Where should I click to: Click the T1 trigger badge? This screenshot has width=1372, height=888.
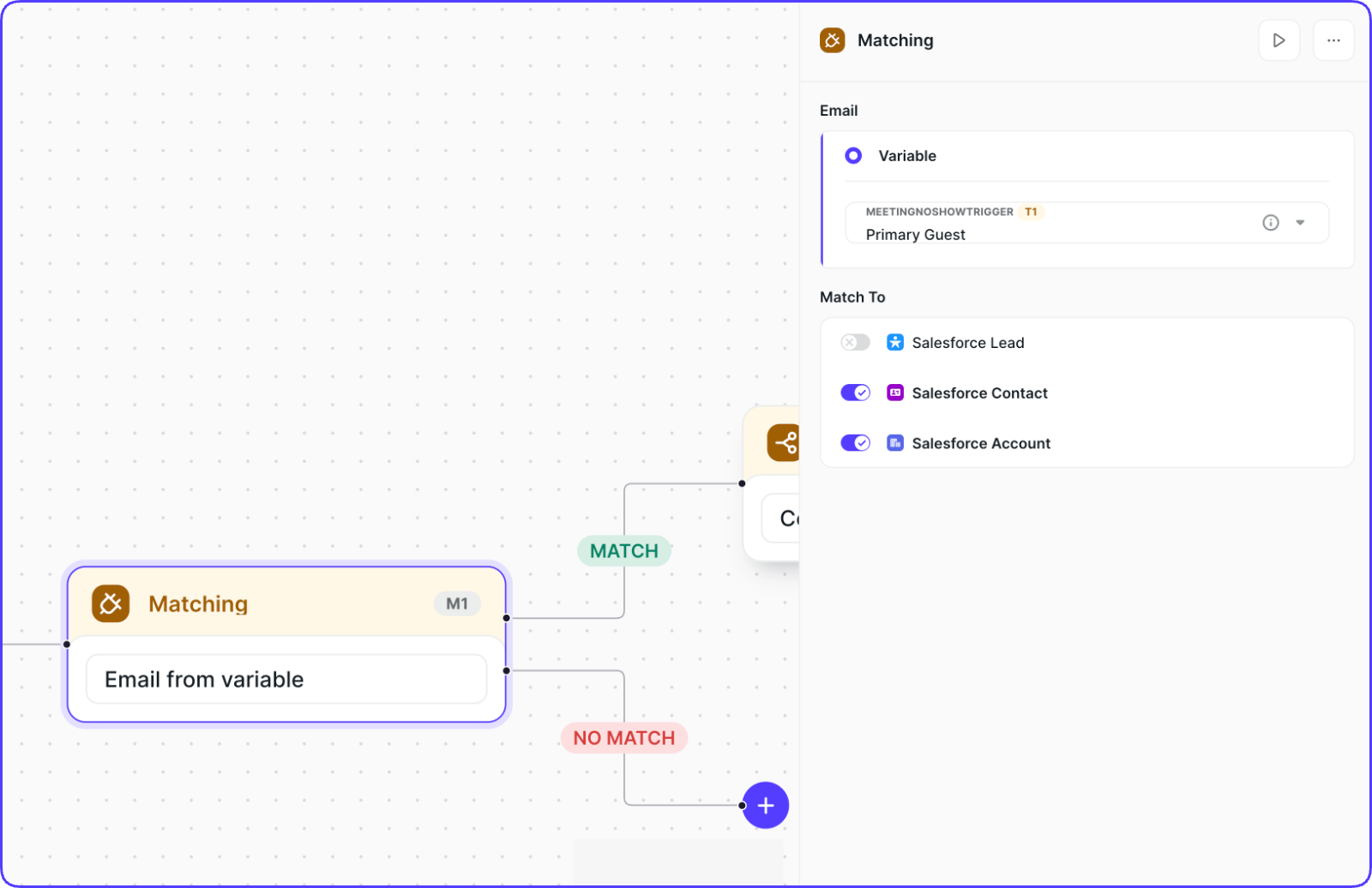[x=1031, y=212]
